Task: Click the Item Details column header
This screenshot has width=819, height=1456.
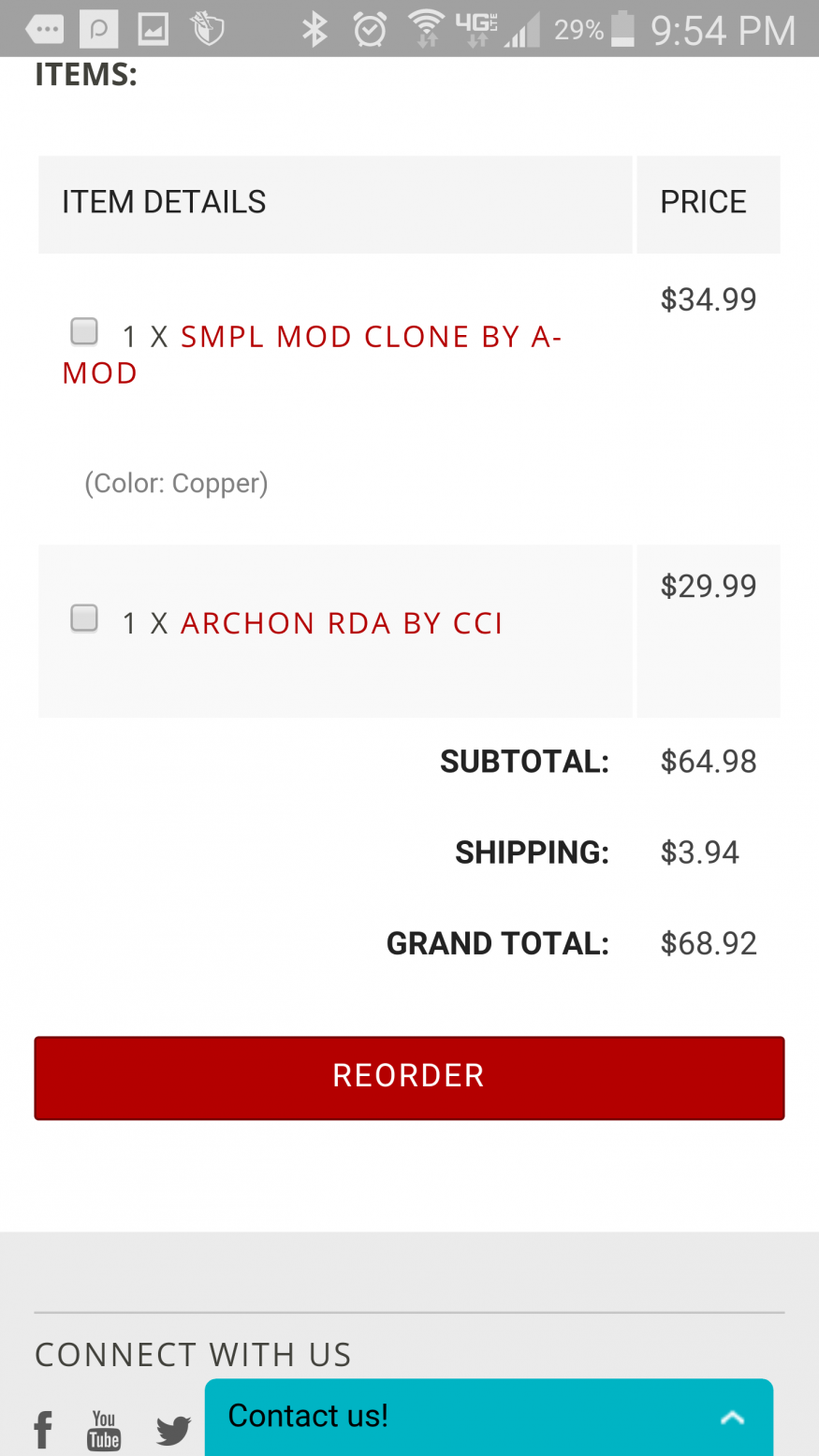Action: pos(164,202)
